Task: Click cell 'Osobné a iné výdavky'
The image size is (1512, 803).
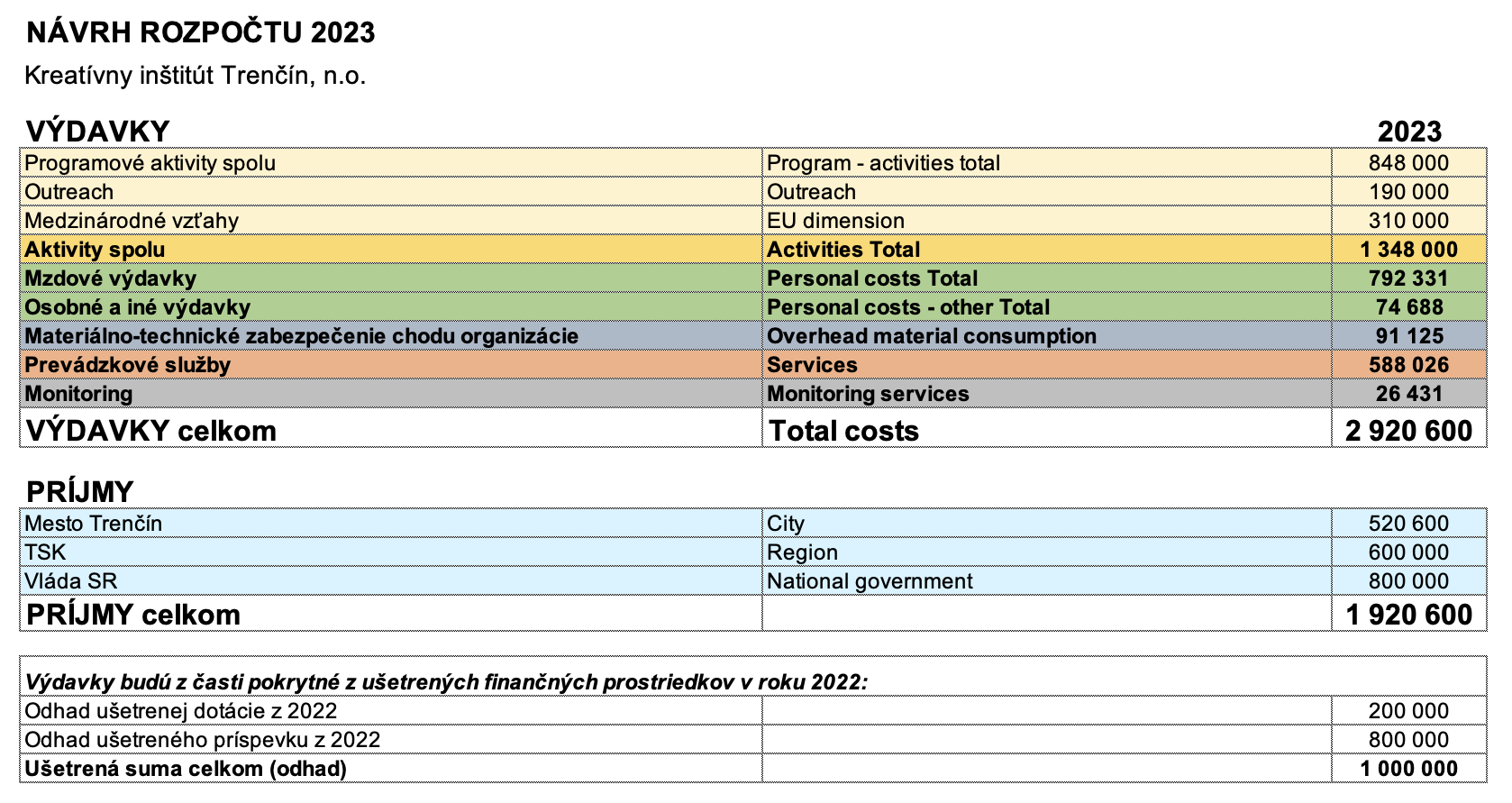Action: 391,307
